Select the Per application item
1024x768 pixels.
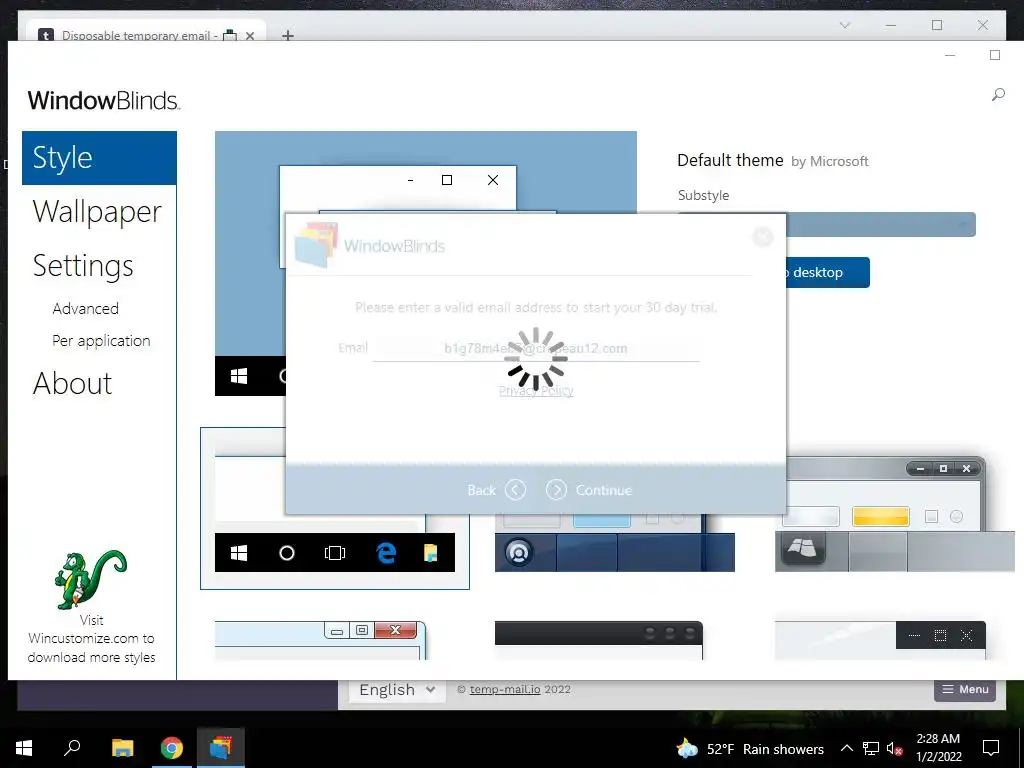pos(101,340)
